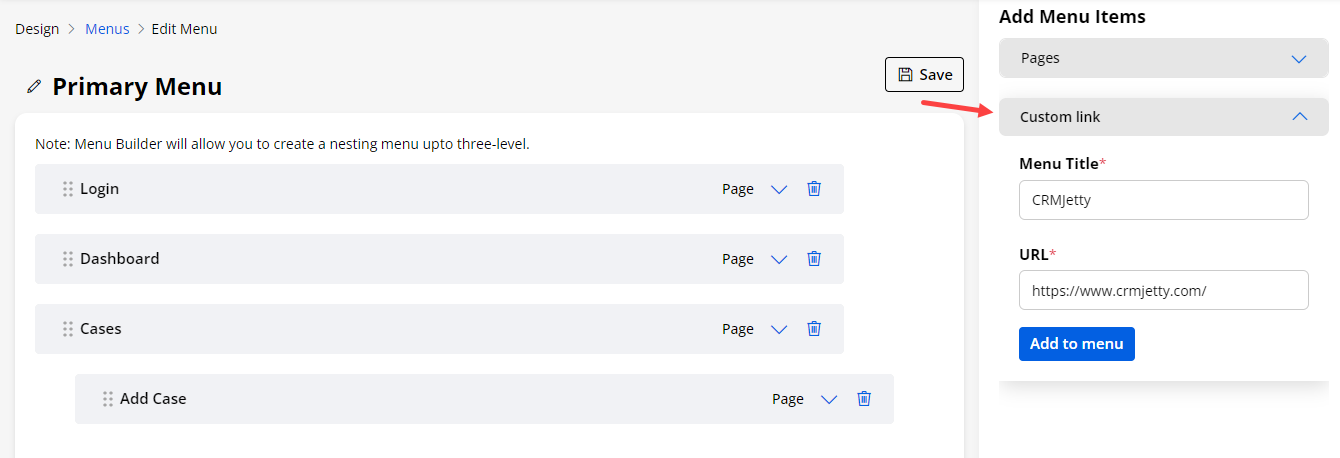This screenshot has width=1340, height=458.
Task: Click the Add Case drag handle
Action: pyautogui.click(x=108, y=399)
